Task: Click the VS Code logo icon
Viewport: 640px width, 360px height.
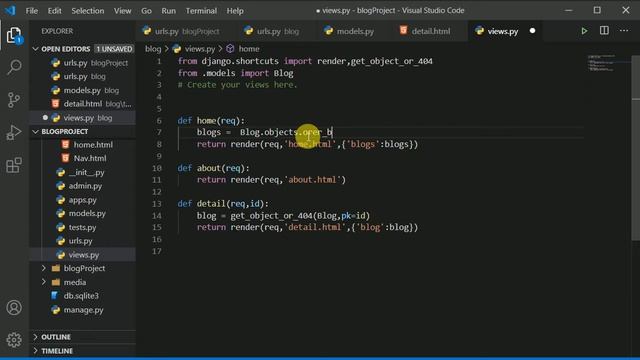Action: click(10, 10)
